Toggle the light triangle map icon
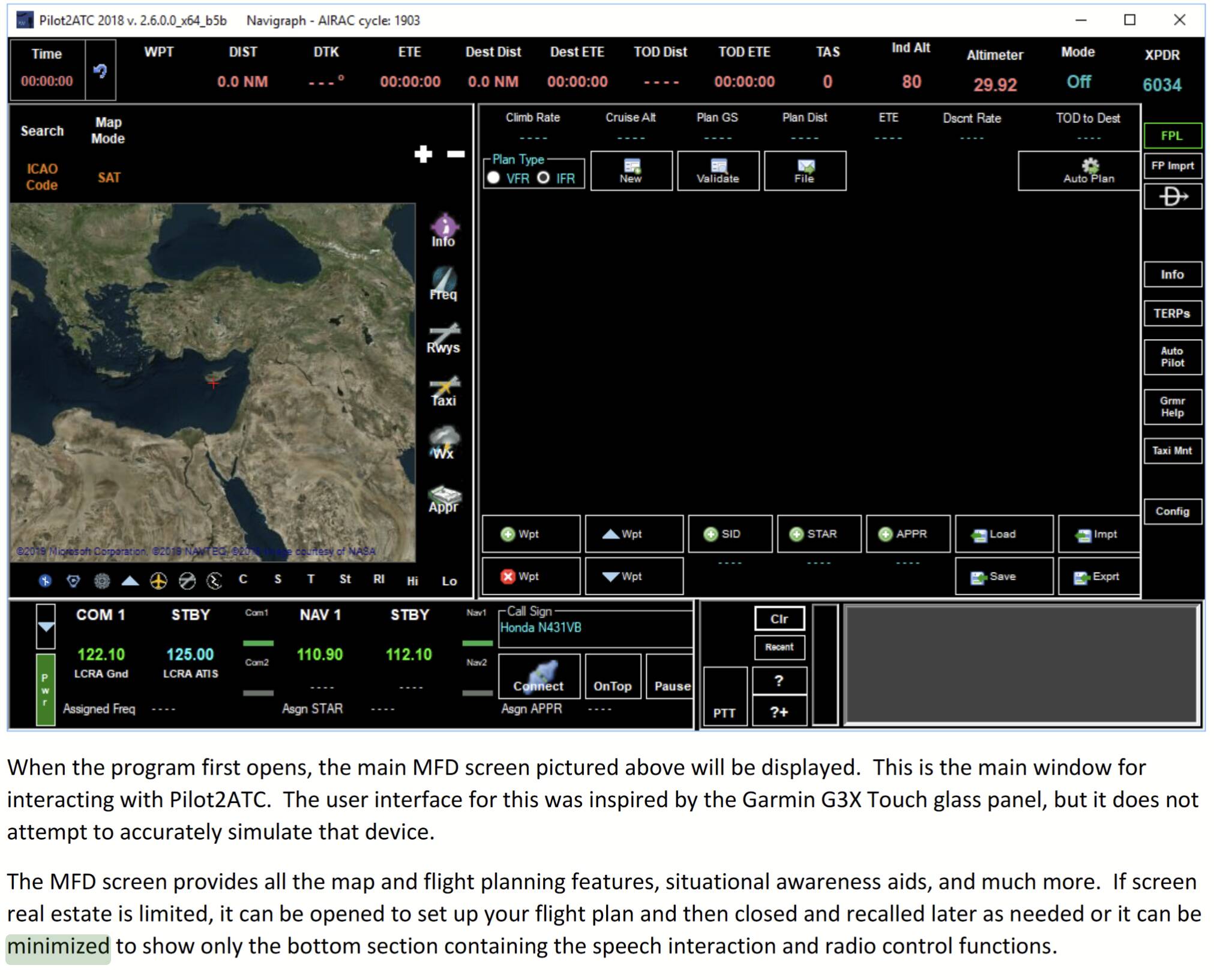1214x980 pixels. click(130, 580)
